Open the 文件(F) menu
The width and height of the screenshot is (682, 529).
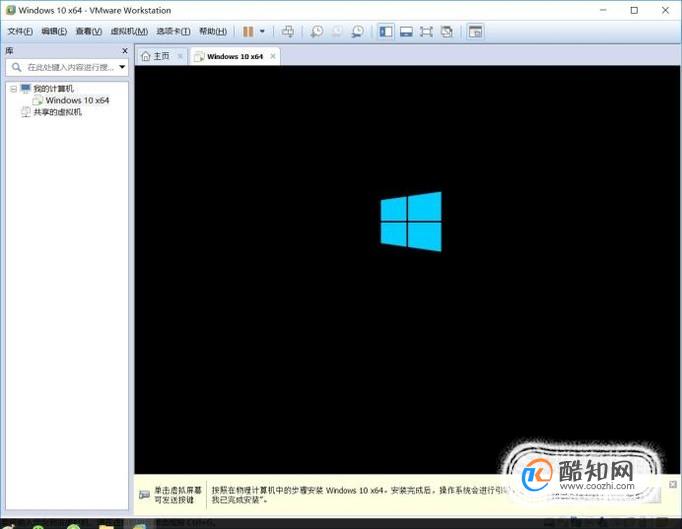tap(20, 31)
